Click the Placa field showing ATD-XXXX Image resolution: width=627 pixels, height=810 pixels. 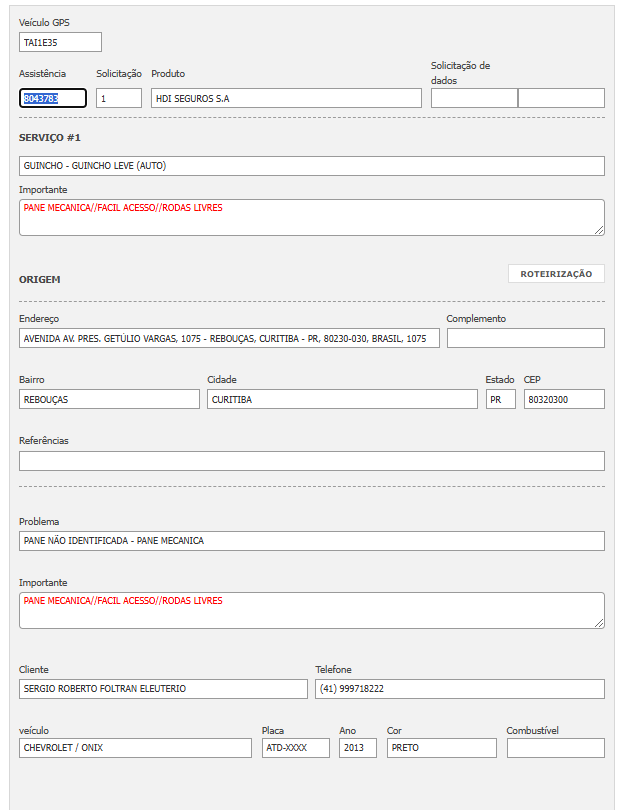pyautogui.click(x=295, y=748)
